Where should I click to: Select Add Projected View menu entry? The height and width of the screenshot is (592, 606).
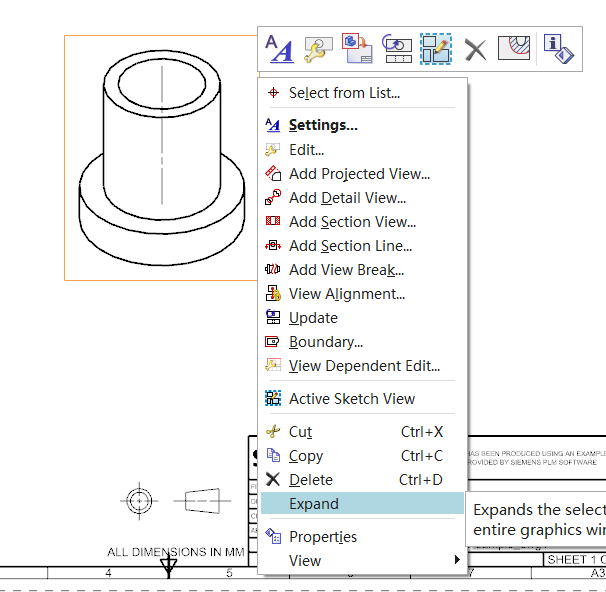[x=359, y=174]
